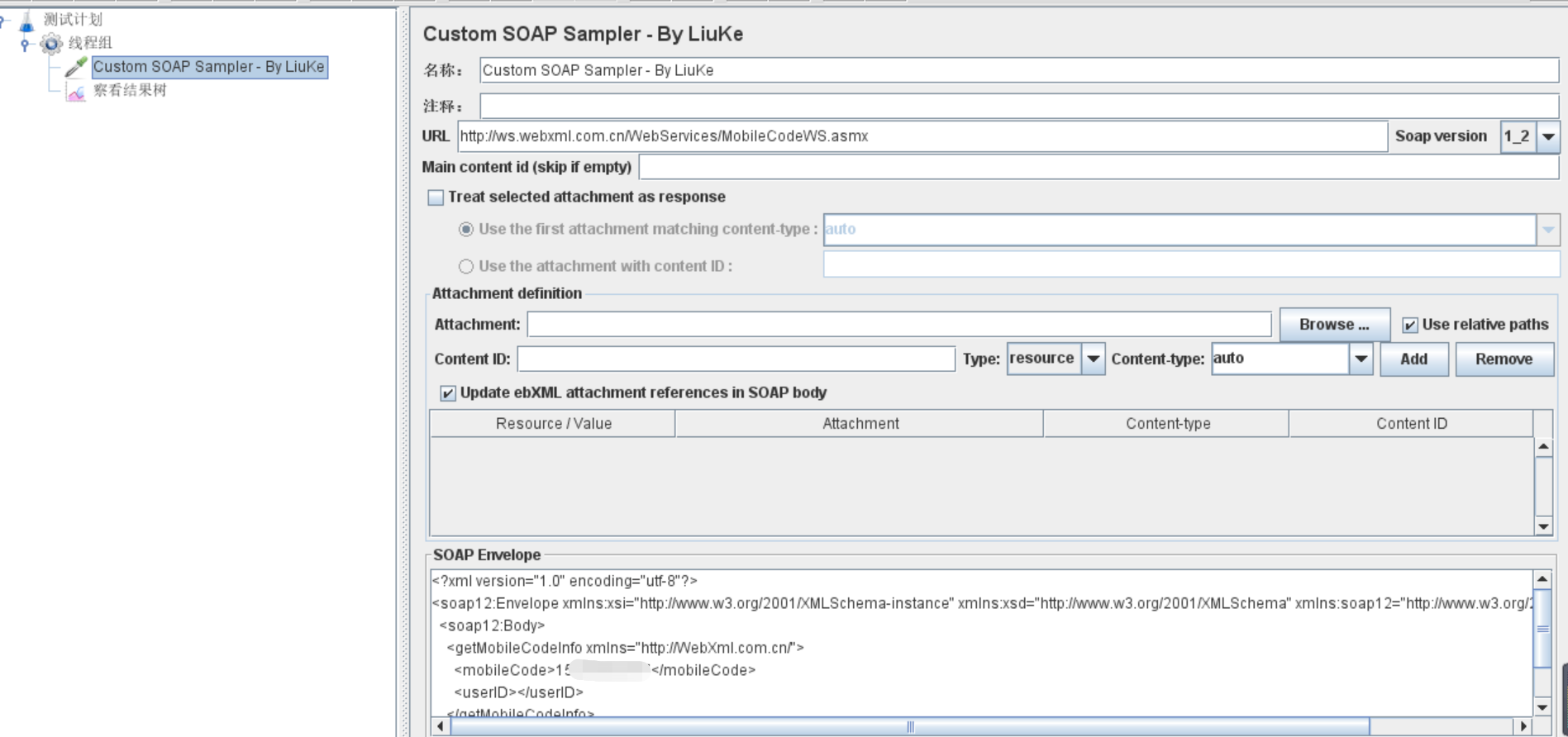
Task: Click SOAP Envelope scroll down arrow
Action: coord(1542,707)
